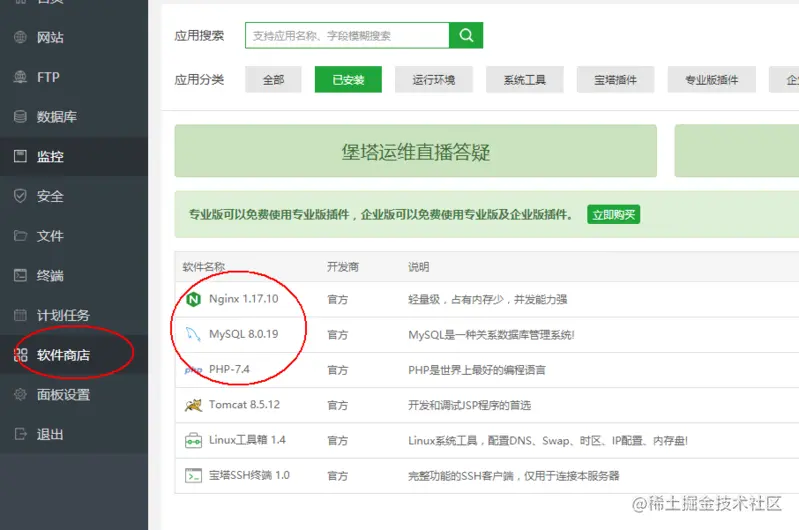Screen dimensions: 799x530
Task: Open 宝塔SSH终端 1.0 entry
Action: [x=249, y=475]
